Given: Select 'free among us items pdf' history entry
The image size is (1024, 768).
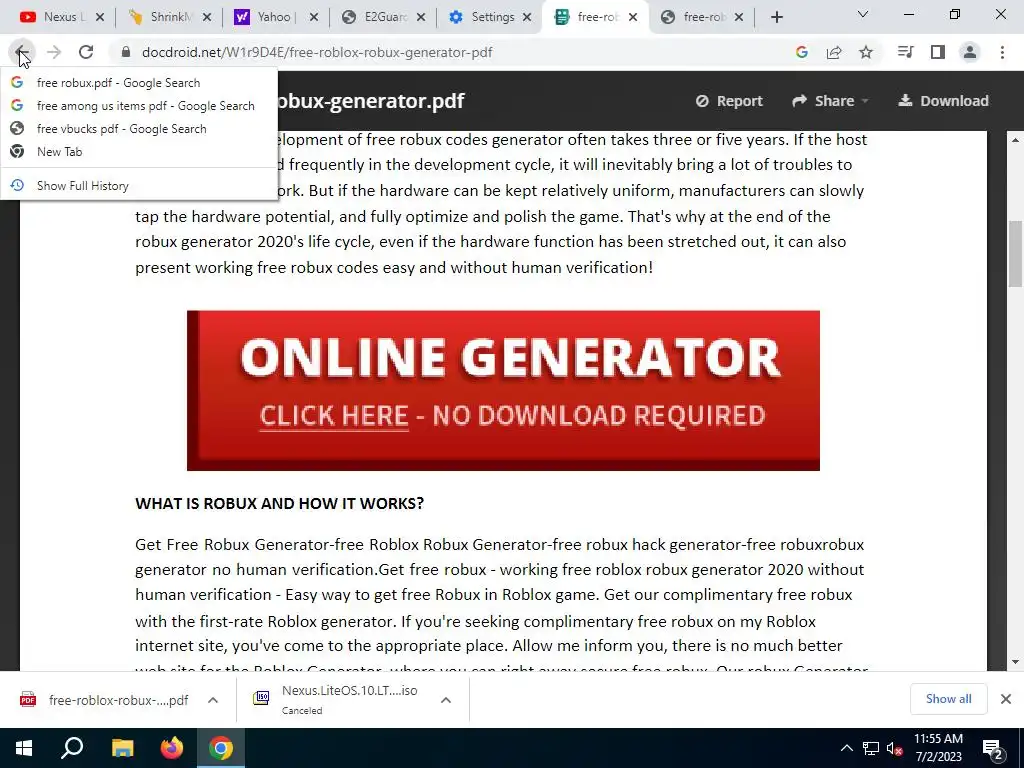Looking at the screenshot, I should [x=139, y=106].
